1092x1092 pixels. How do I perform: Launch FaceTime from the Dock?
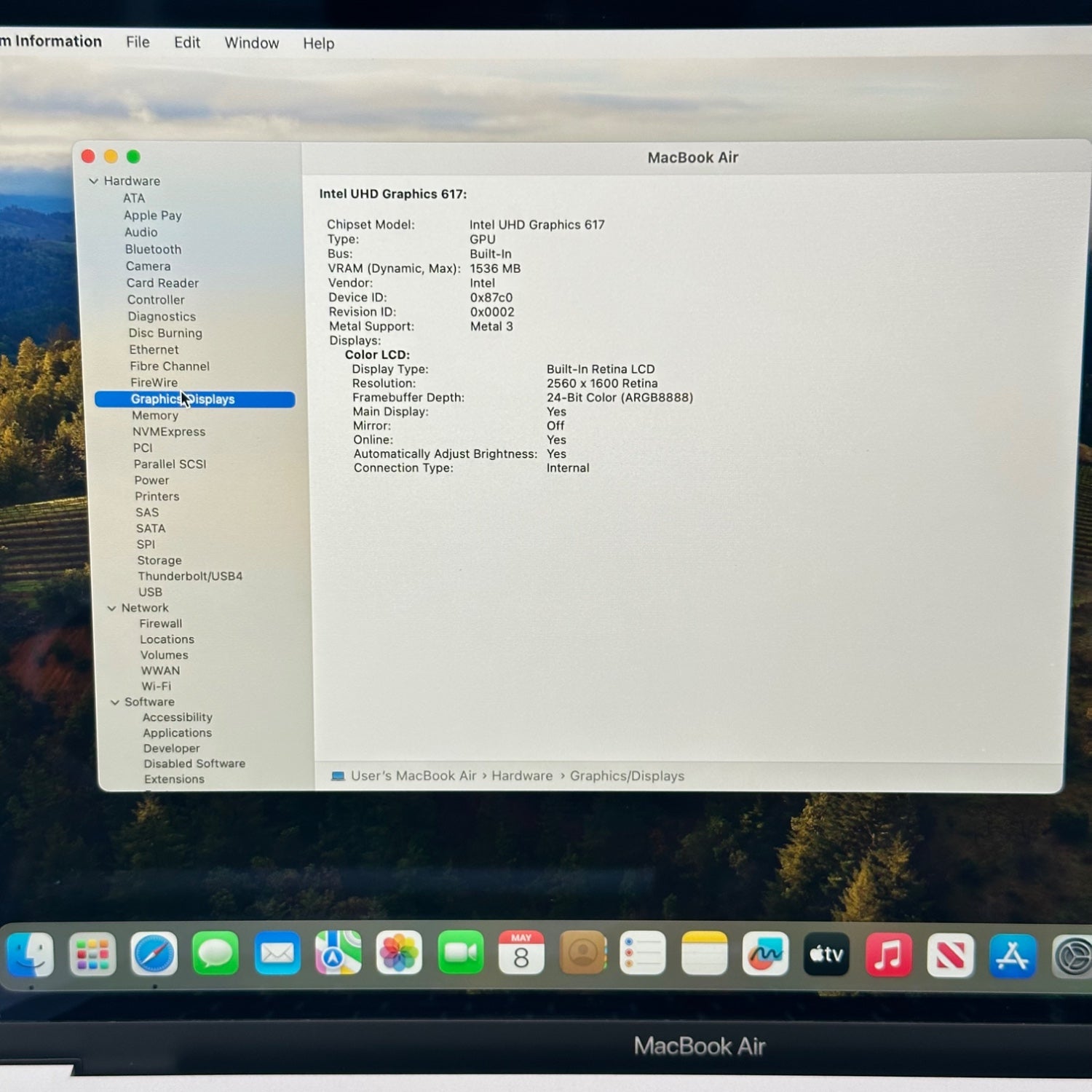[x=461, y=953]
